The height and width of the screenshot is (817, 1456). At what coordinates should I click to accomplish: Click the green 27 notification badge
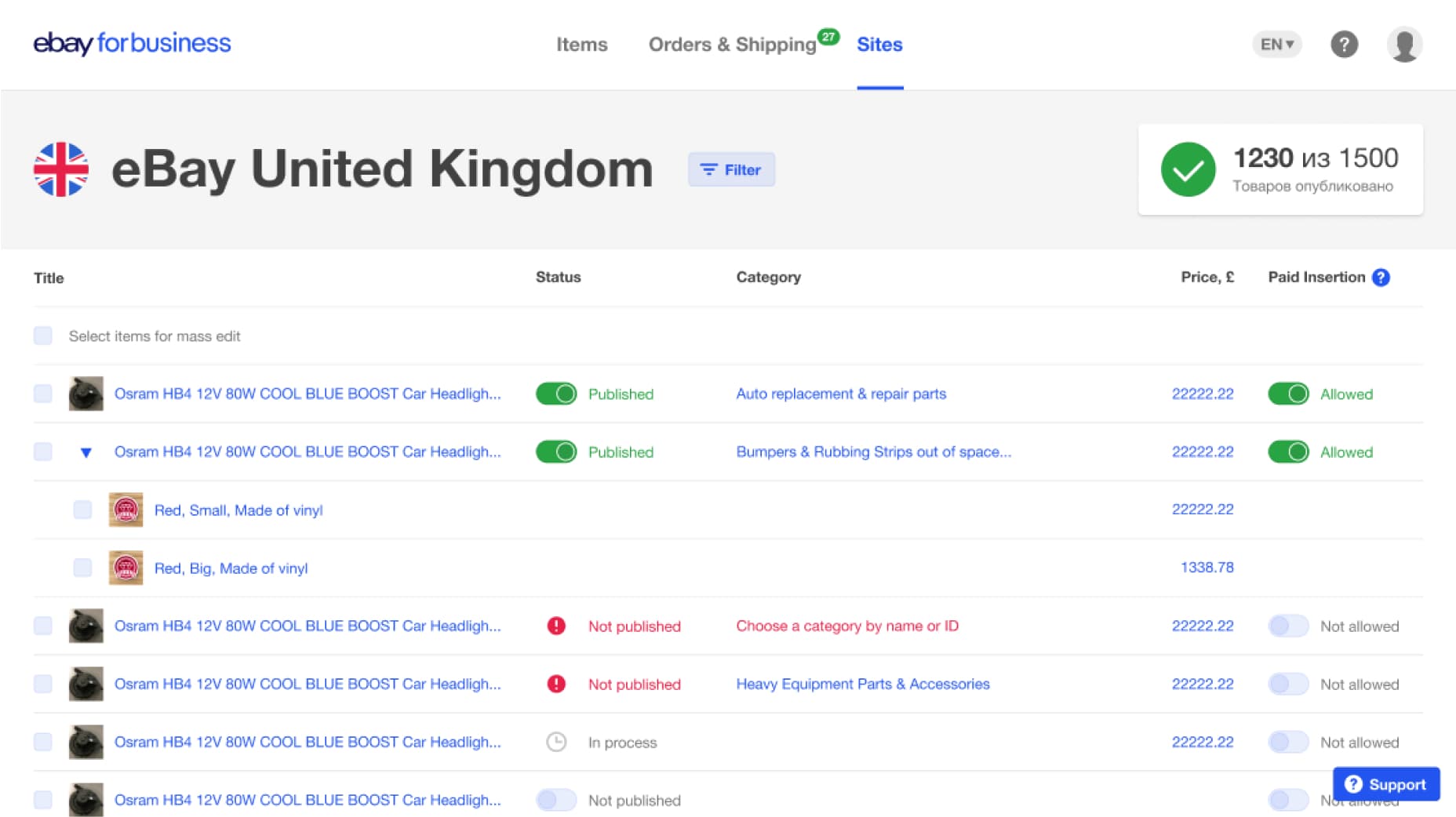tap(828, 37)
